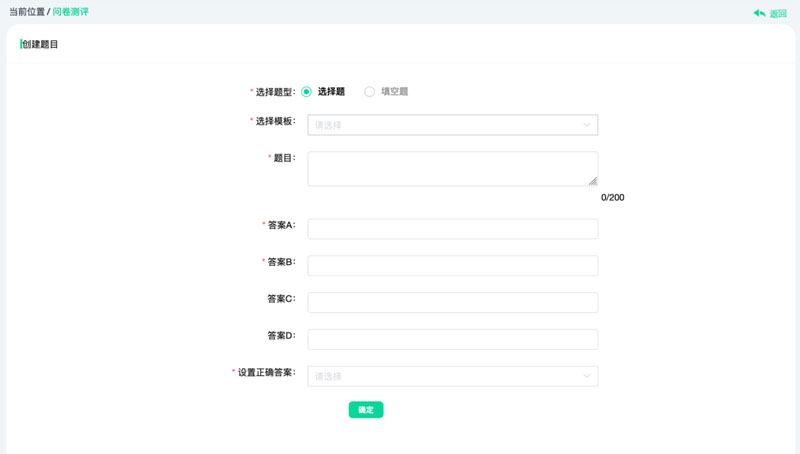Click inside the 题目 text area
Viewport: 800px width, 454px height.
pos(450,168)
